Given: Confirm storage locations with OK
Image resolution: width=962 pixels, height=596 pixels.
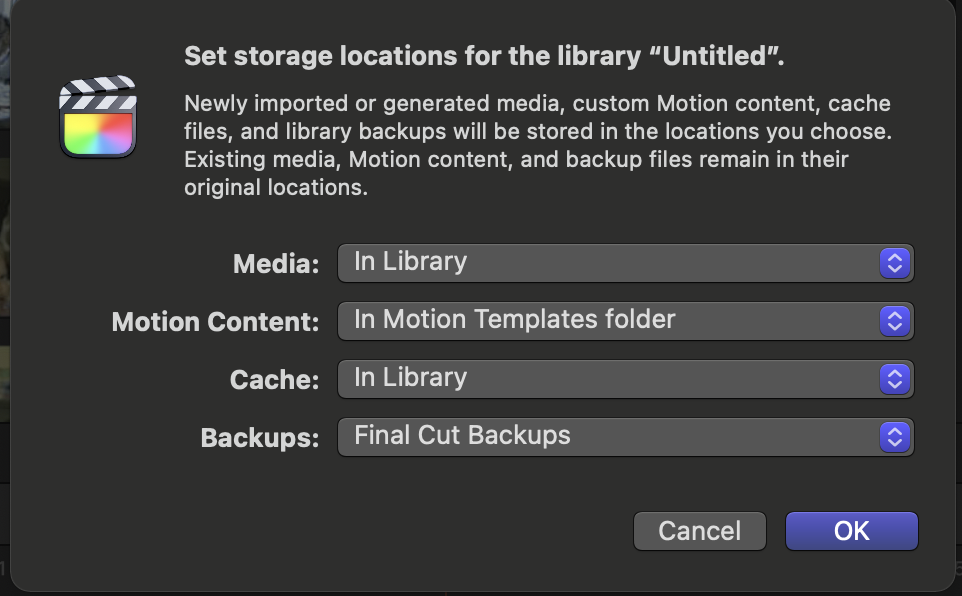Looking at the screenshot, I should click(851, 531).
